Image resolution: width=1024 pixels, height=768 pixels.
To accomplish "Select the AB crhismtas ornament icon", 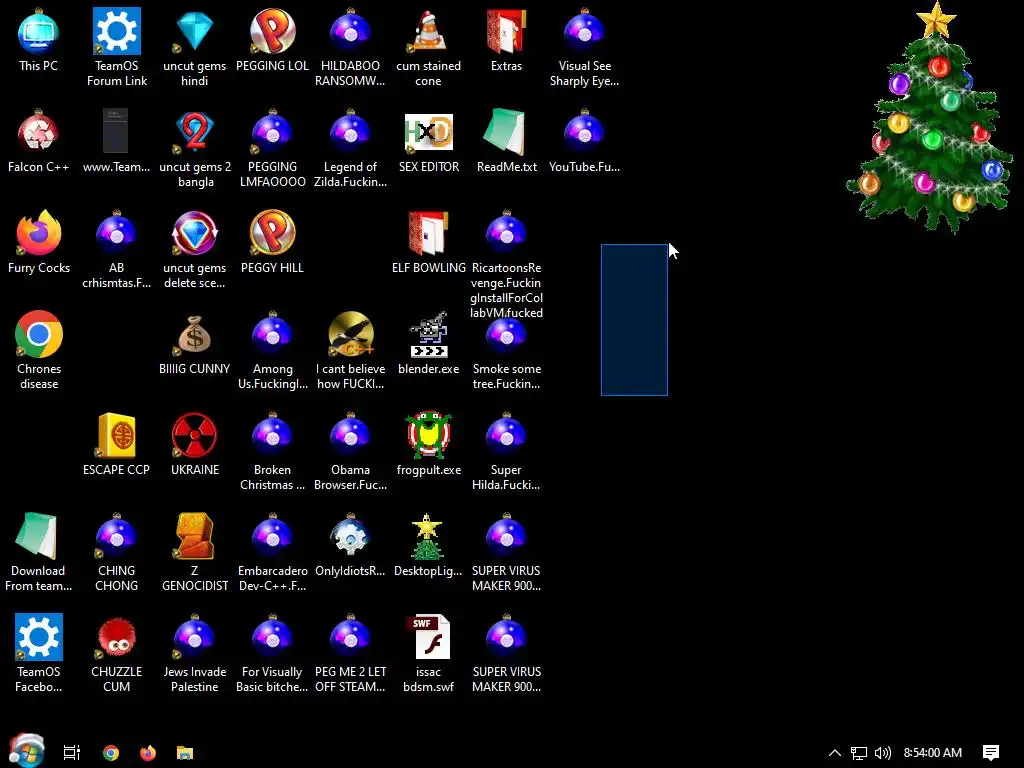I will point(116,233).
